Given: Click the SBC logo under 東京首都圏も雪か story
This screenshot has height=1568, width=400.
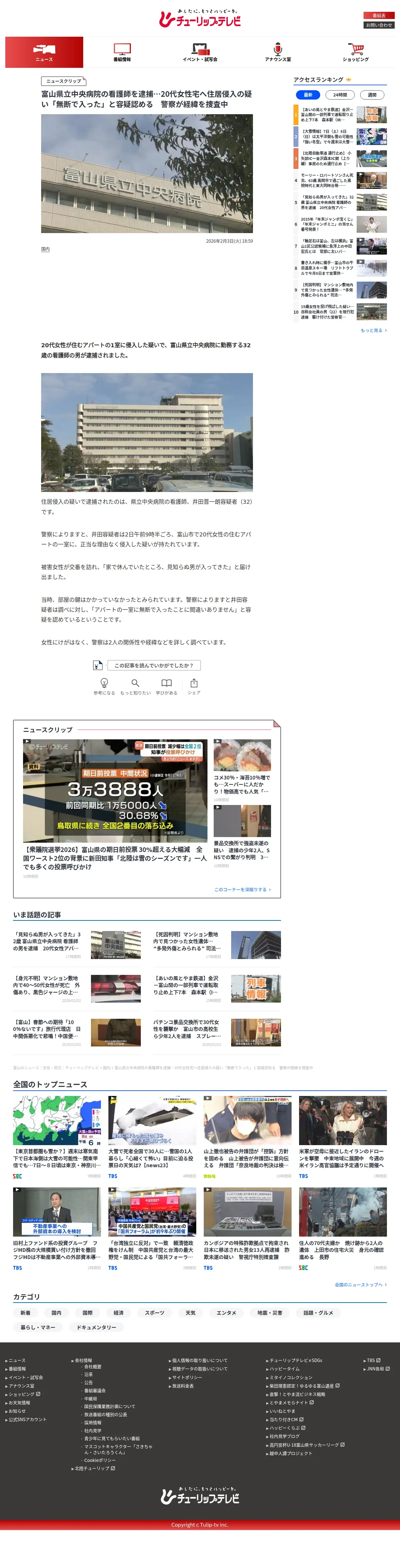Looking at the screenshot, I should tap(17, 1177).
